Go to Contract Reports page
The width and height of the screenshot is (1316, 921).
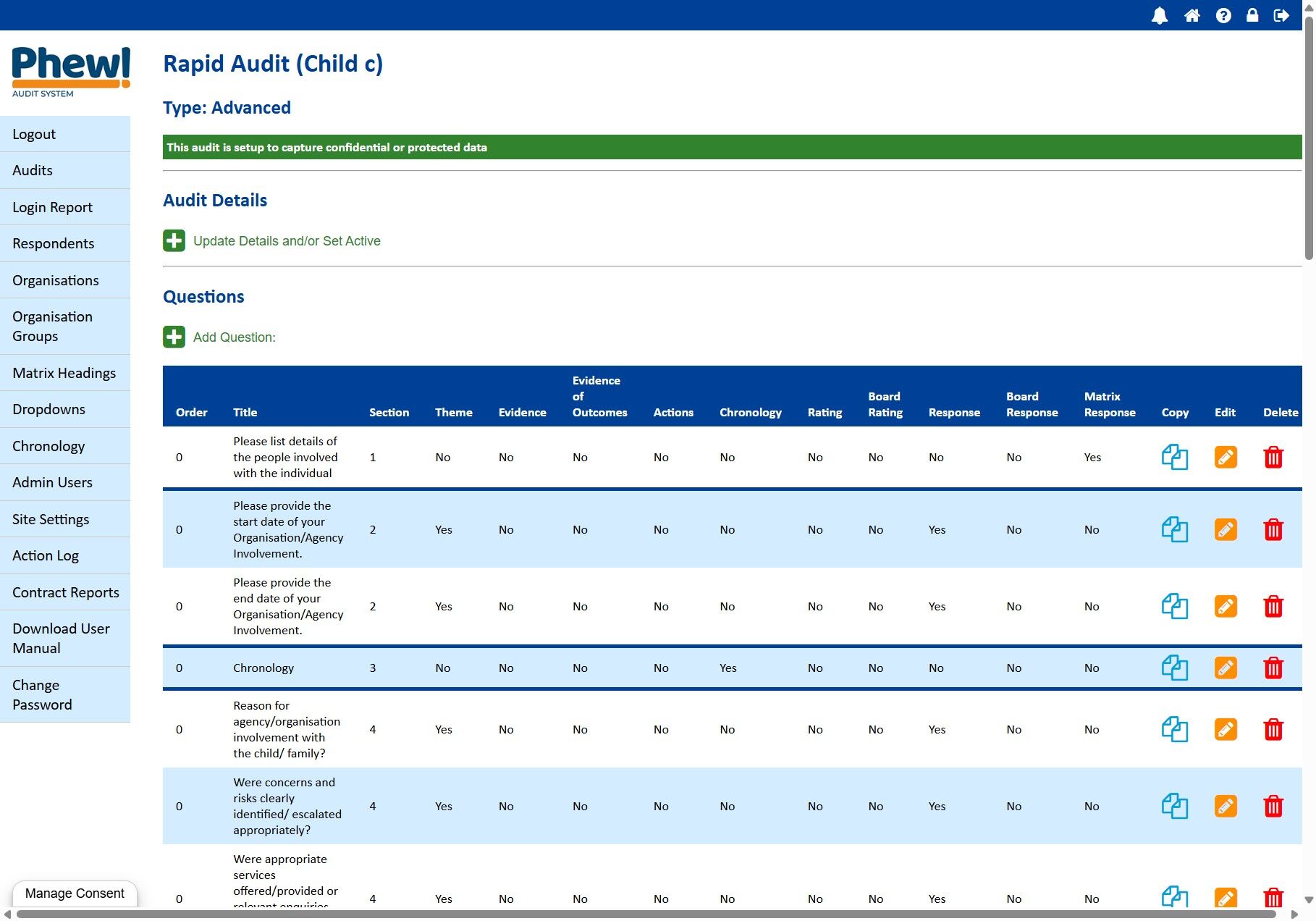pos(65,592)
